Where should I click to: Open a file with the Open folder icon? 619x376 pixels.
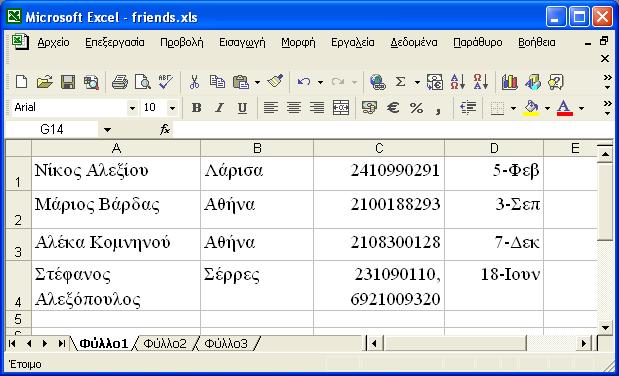click(x=45, y=82)
